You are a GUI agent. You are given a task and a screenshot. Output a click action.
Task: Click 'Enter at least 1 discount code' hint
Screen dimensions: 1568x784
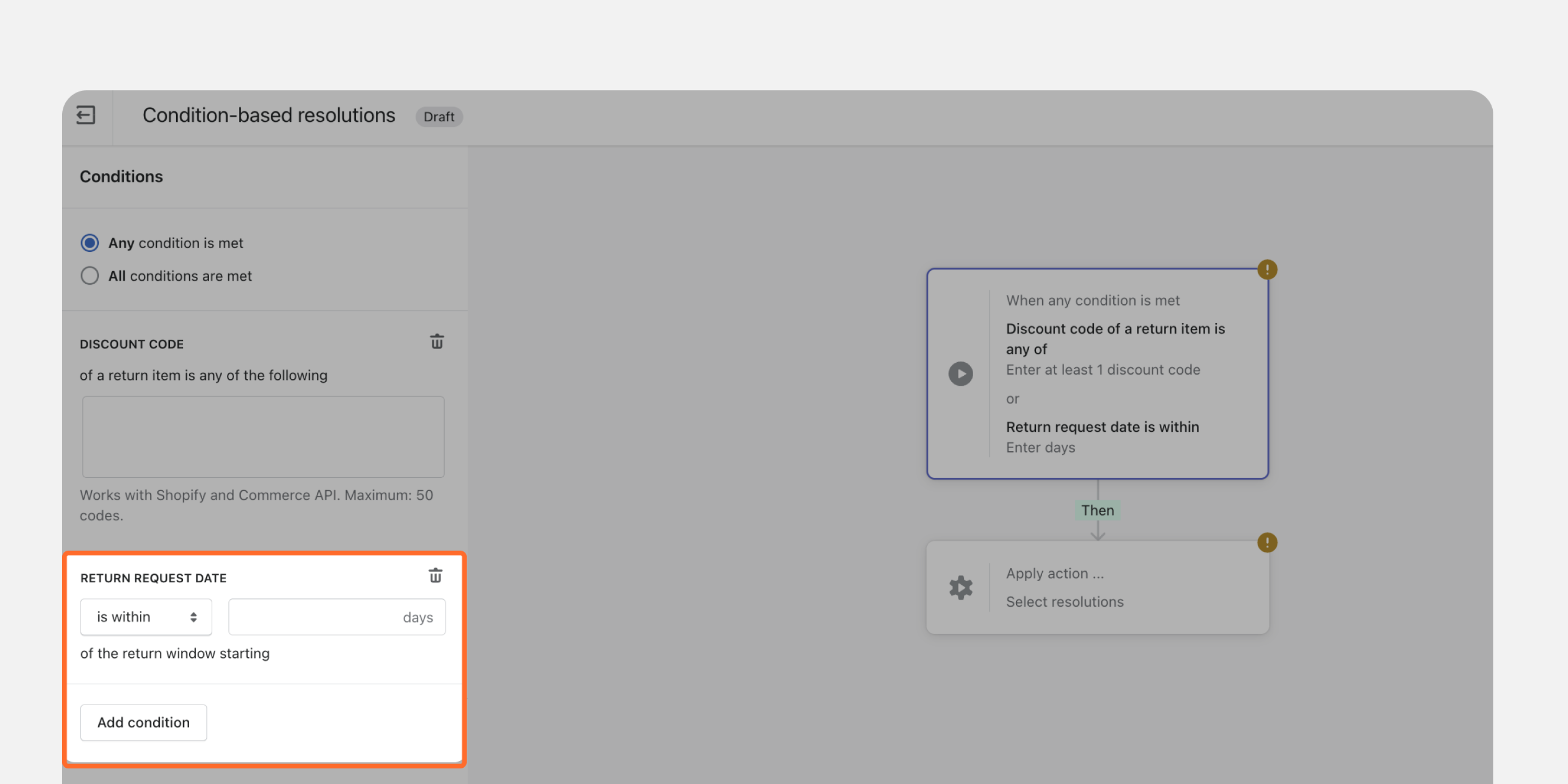pyautogui.click(x=1103, y=370)
